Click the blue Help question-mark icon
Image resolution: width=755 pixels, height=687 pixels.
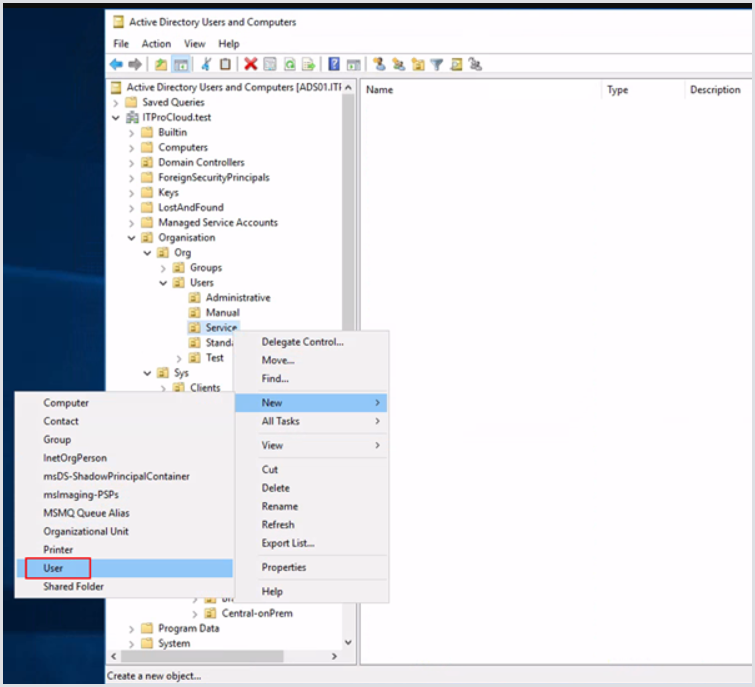(x=334, y=64)
